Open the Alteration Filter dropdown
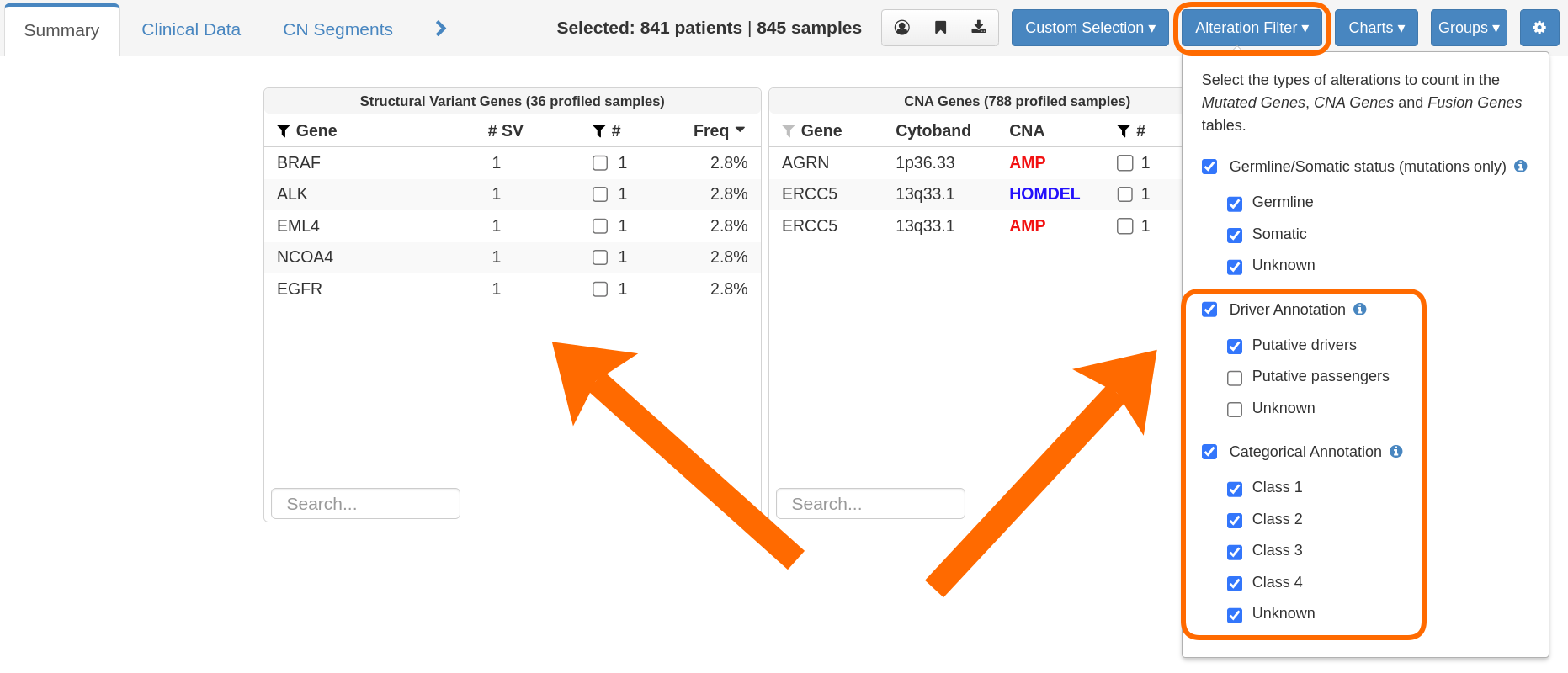This screenshot has width=1568, height=673. [1252, 28]
